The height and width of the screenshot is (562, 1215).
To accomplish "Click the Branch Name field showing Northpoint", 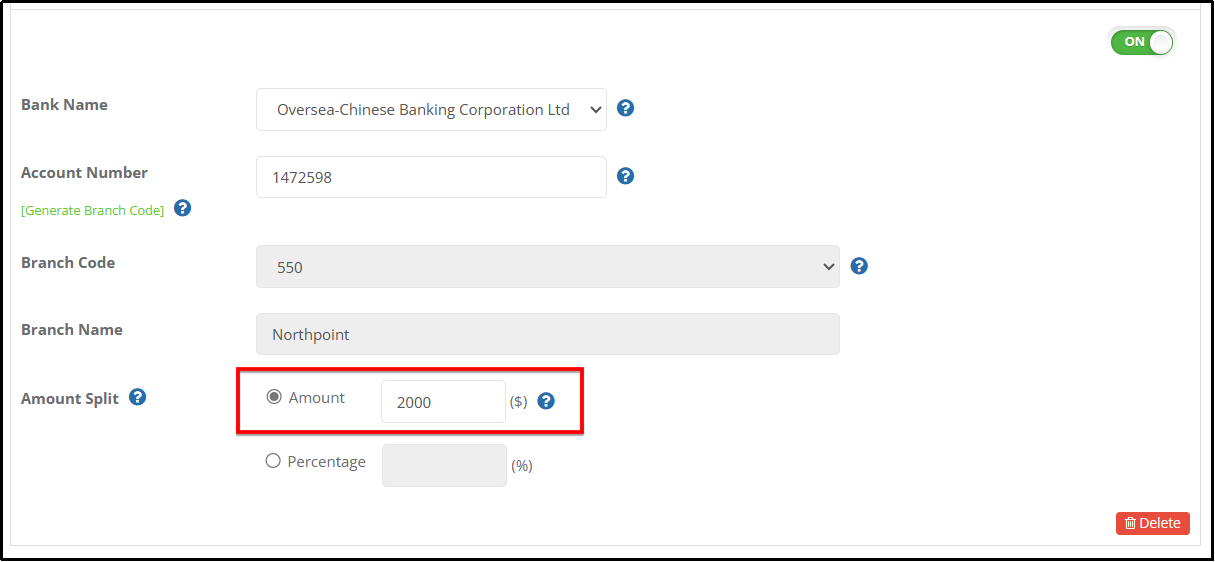I will (548, 334).
